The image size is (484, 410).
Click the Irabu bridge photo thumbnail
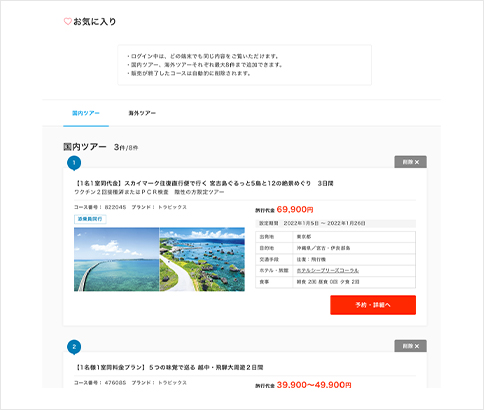[117, 259]
